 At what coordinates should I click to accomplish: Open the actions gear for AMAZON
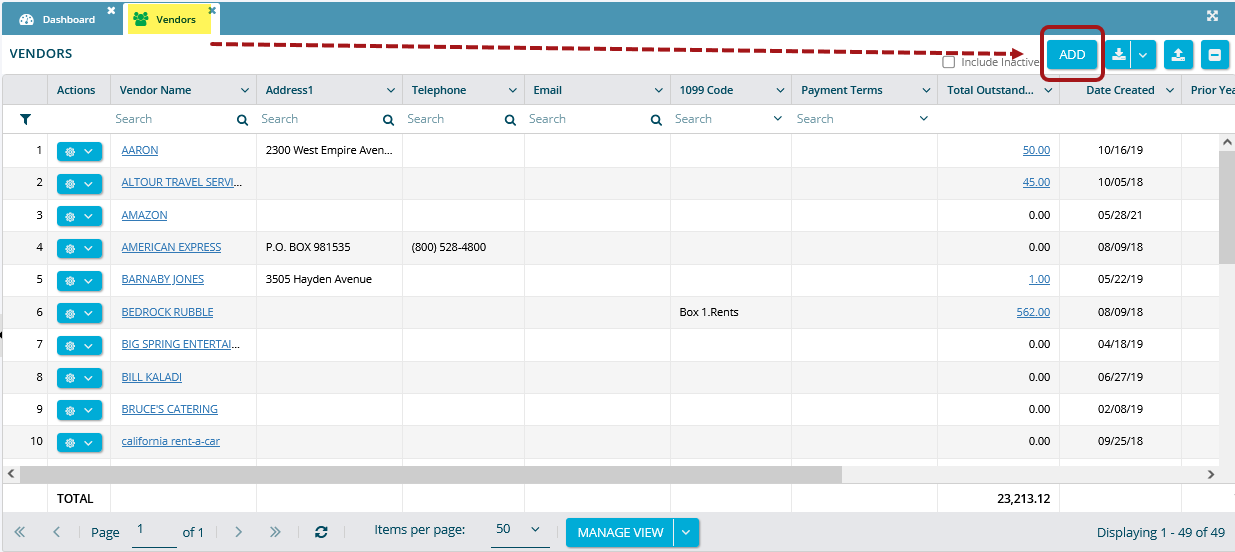[80, 216]
